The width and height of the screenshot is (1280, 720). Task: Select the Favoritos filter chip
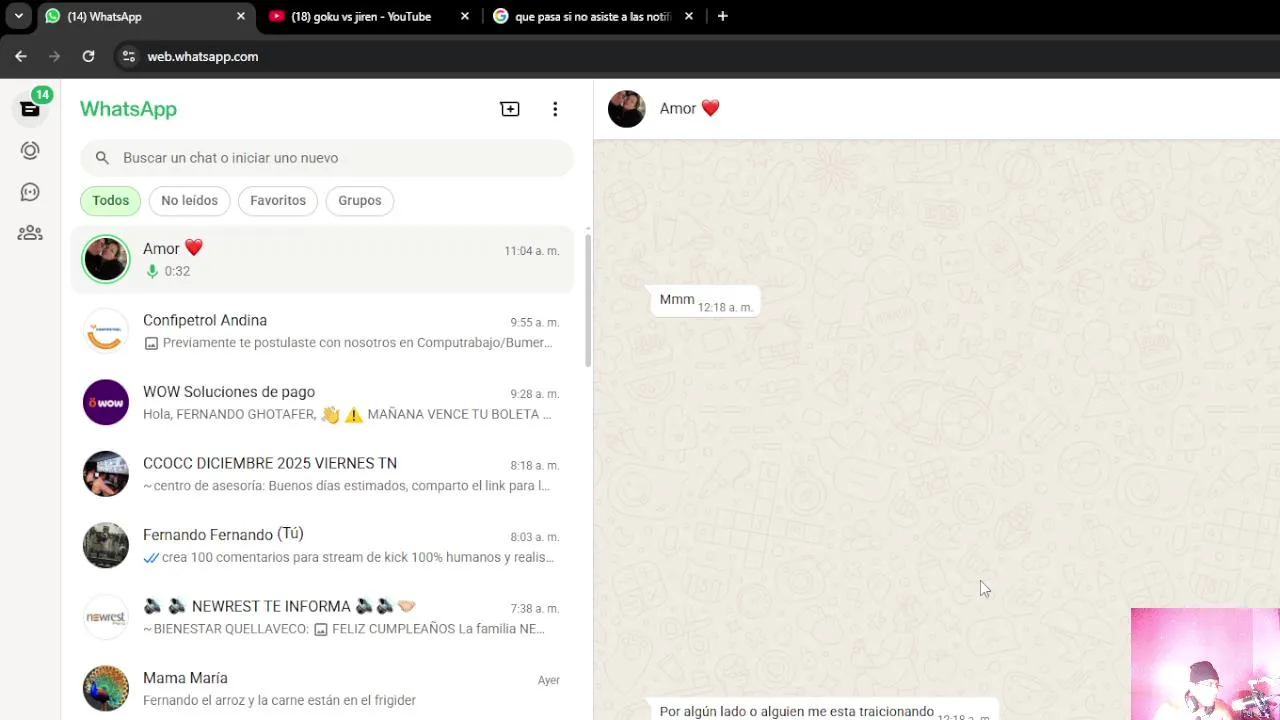coord(278,201)
